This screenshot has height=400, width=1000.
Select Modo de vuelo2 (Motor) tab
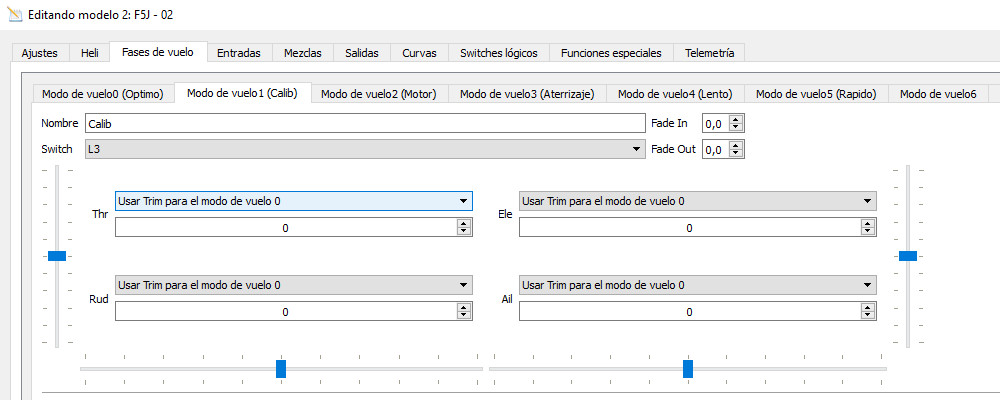[379, 94]
